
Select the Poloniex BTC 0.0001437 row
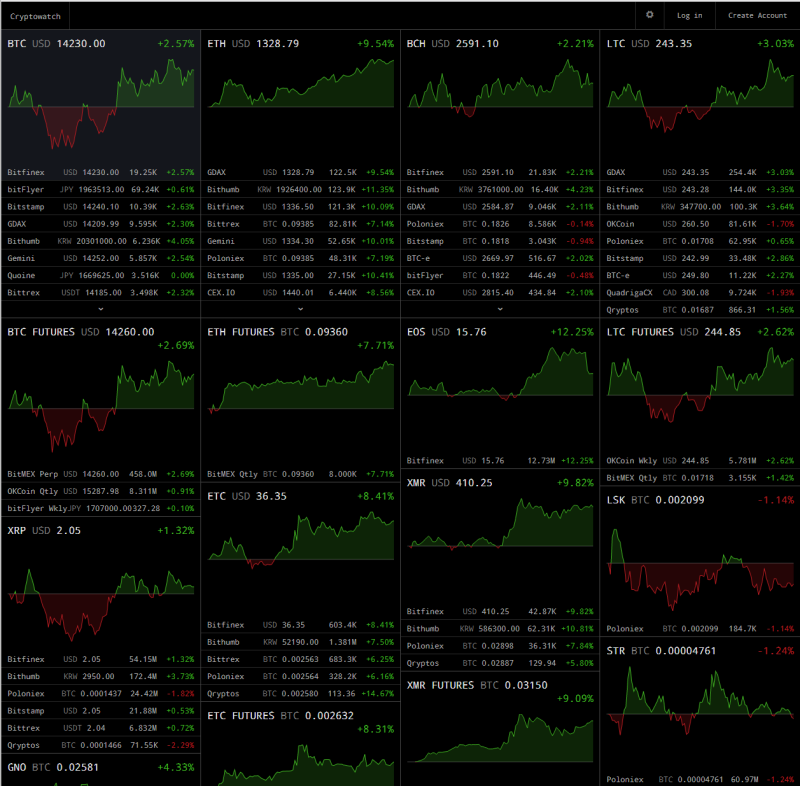point(101,694)
